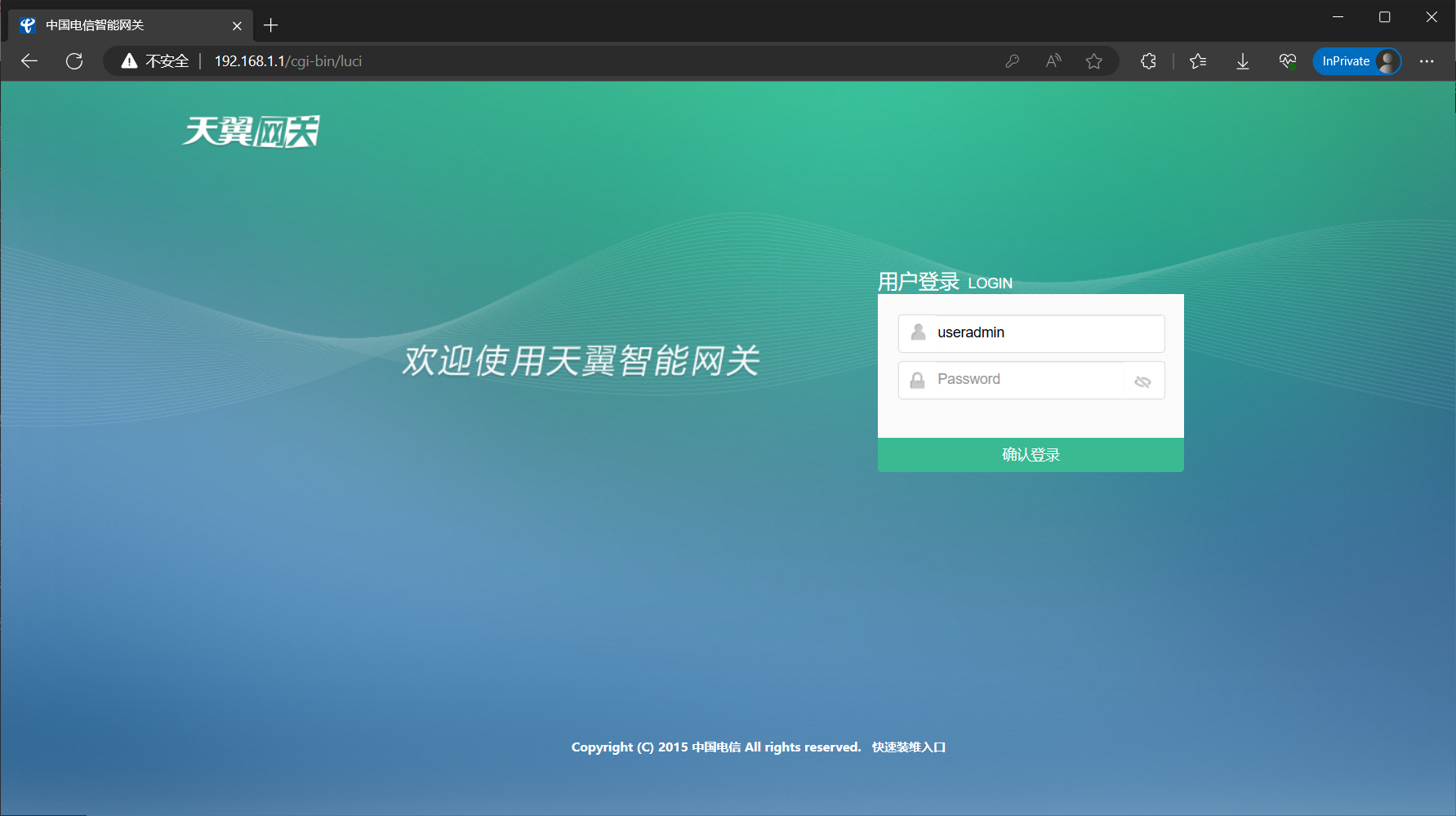The width and height of the screenshot is (1456, 816).
Task: Minimize the browser window
Action: point(1338,17)
